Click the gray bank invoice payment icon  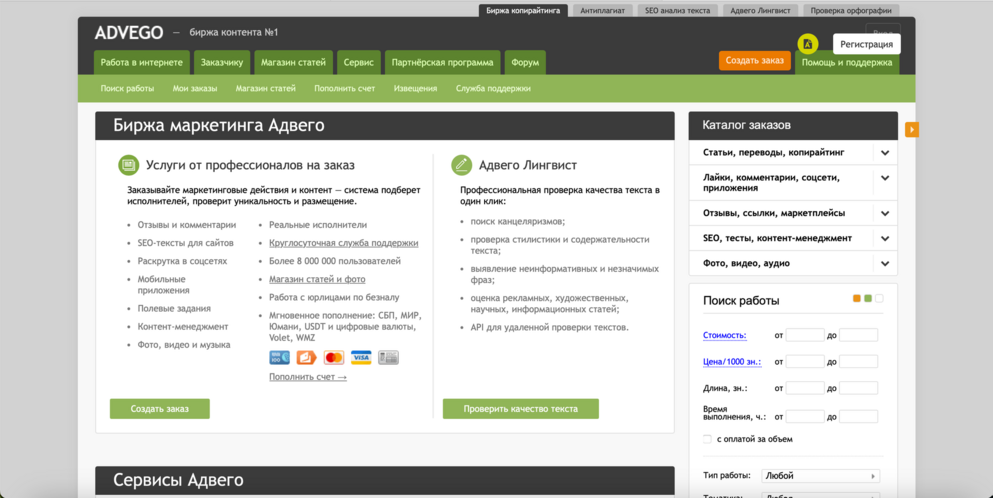coord(388,357)
